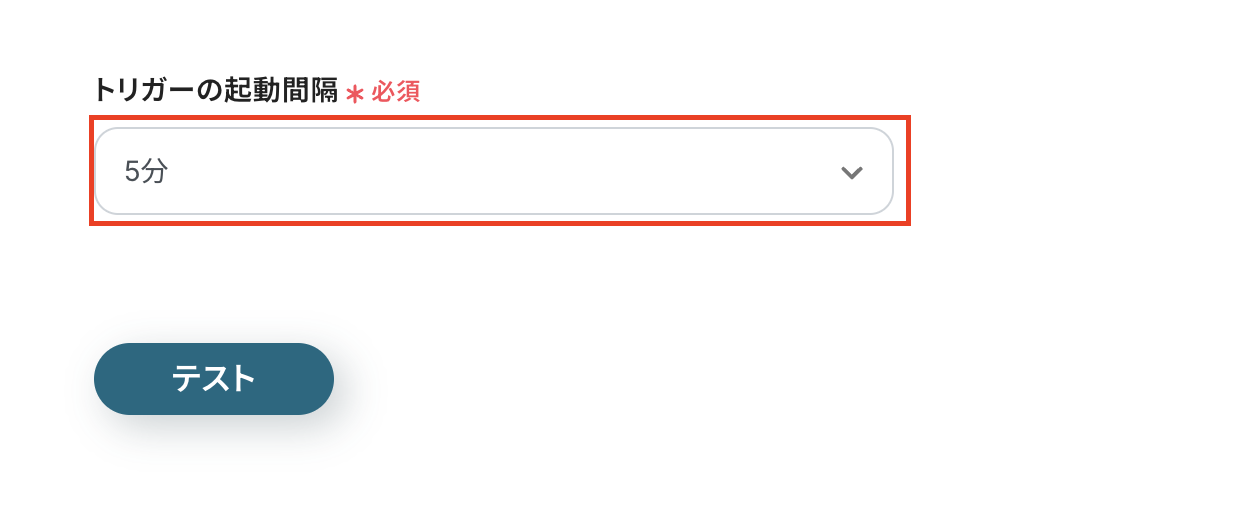The image size is (1248, 508).
Task: Open the トリガーの起動間隔 dropdown
Action: pos(493,171)
